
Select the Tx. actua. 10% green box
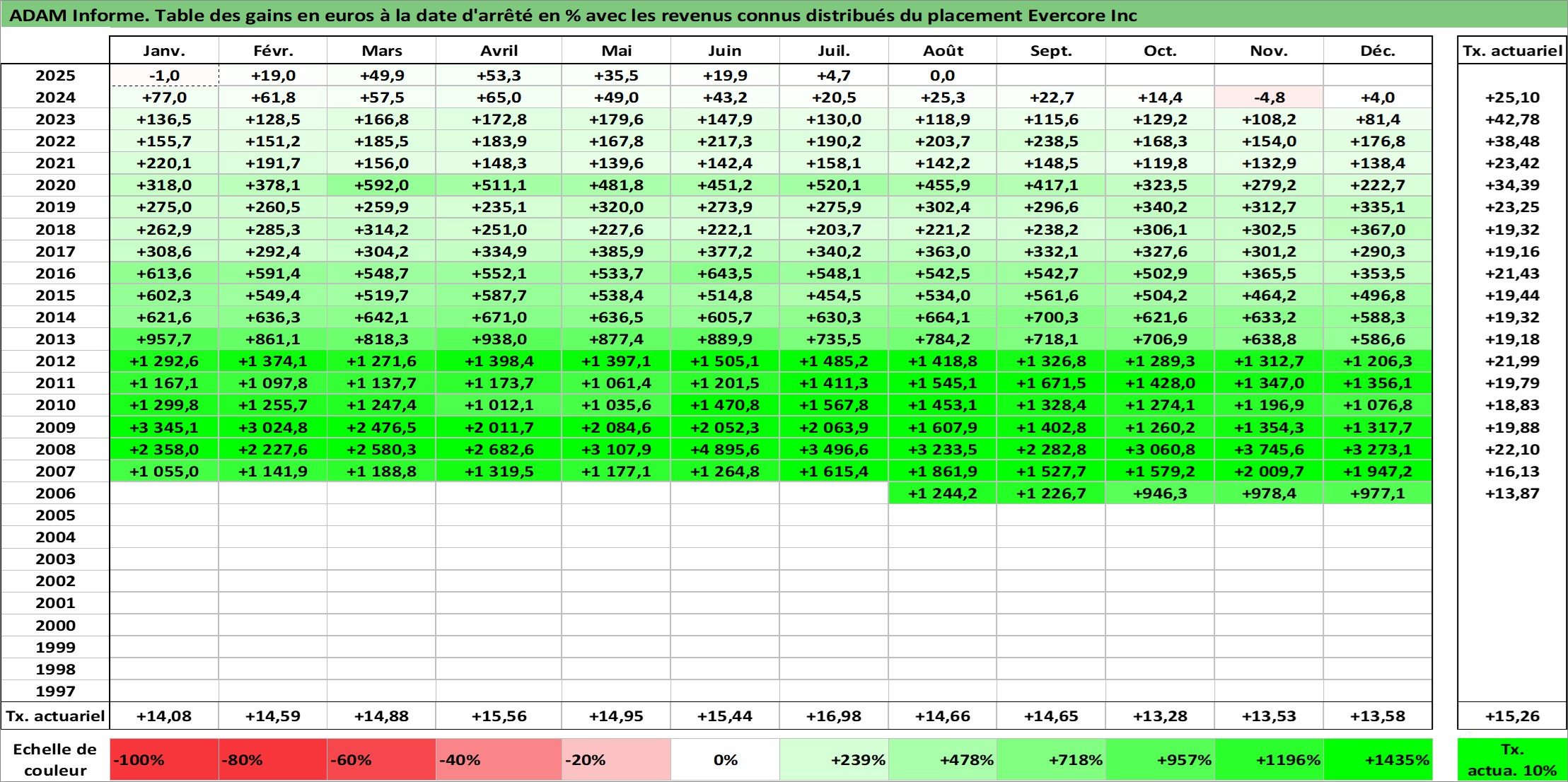point(1512,760)
